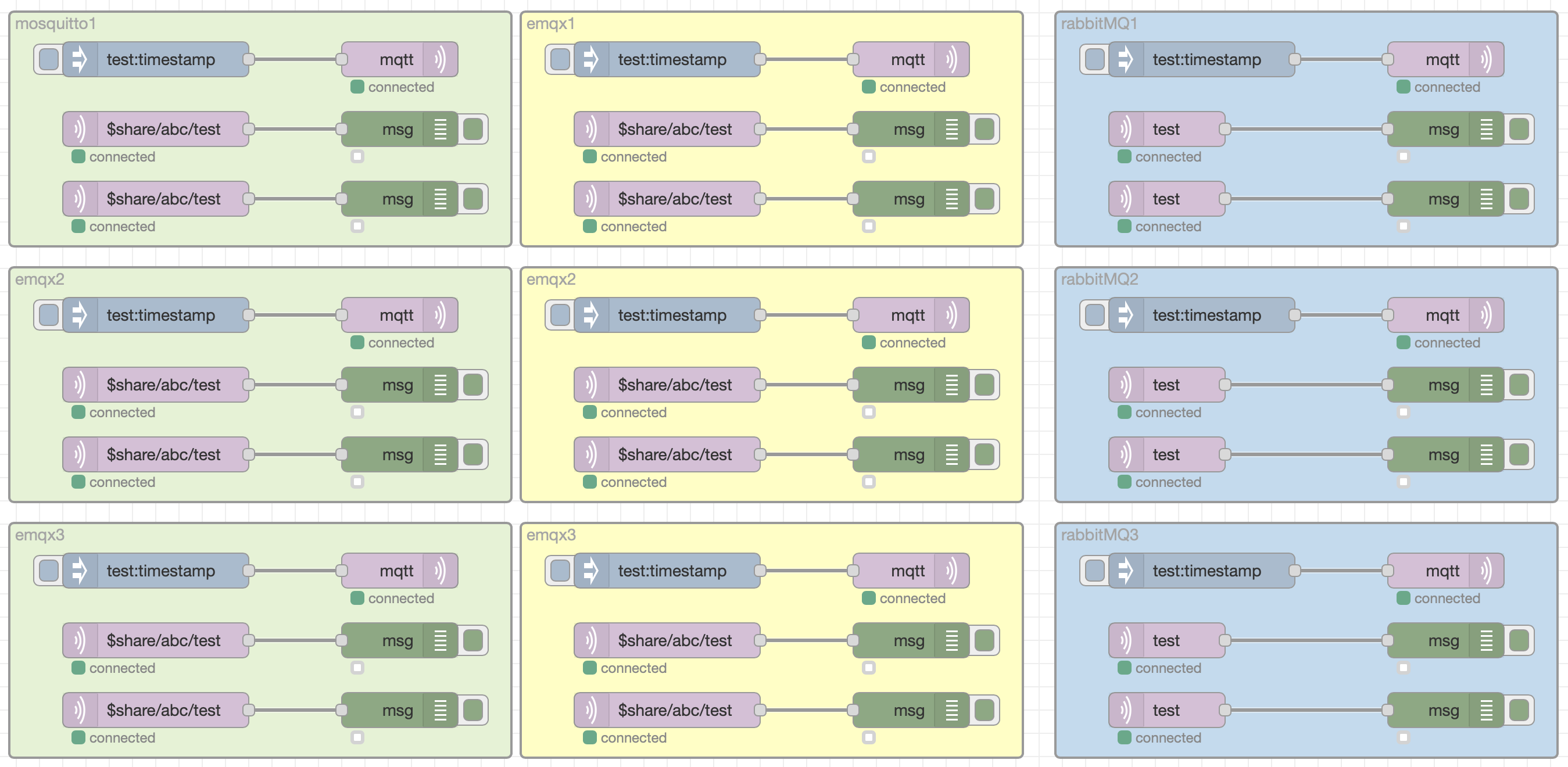This screenshot has height=767, width=1568.
Task: Fire the inject button in yellow emqx2 group
Action: (x=560, y=315)
